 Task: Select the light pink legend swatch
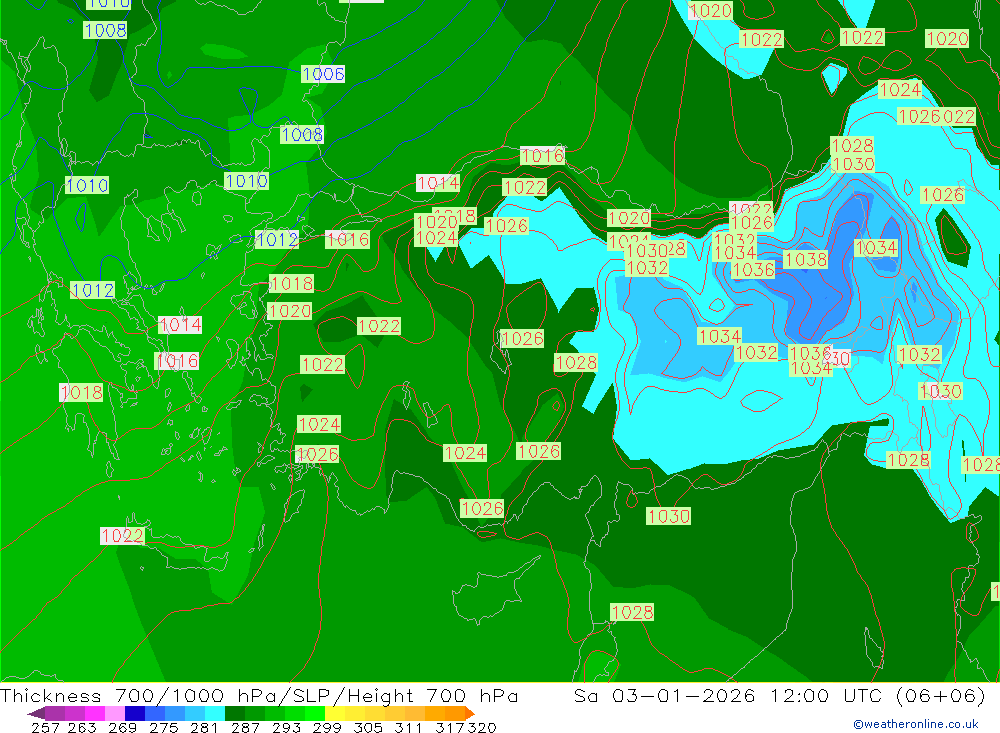pos(114,713)
